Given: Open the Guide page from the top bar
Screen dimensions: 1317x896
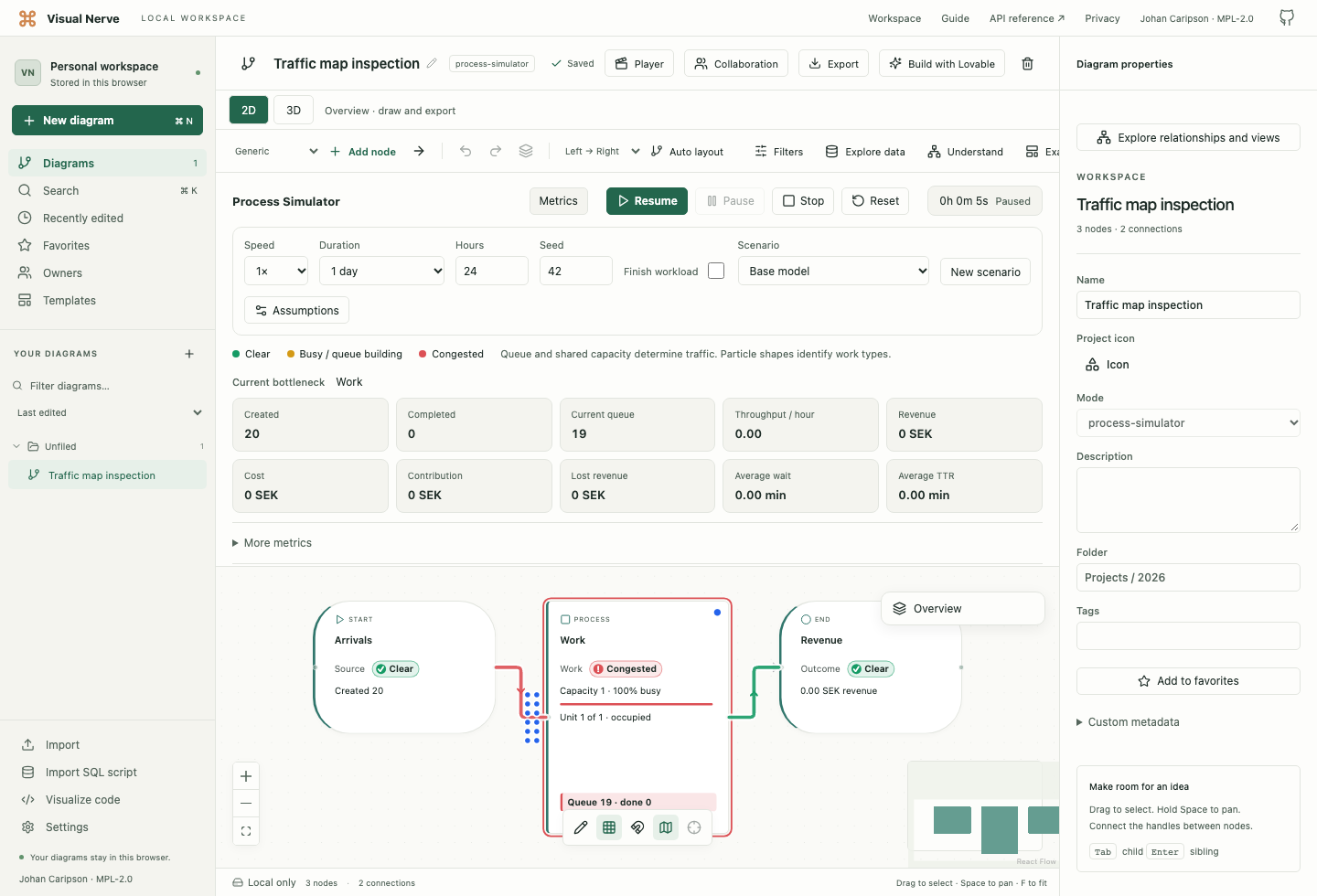Looking at the screenshot, I should (955, 18).
